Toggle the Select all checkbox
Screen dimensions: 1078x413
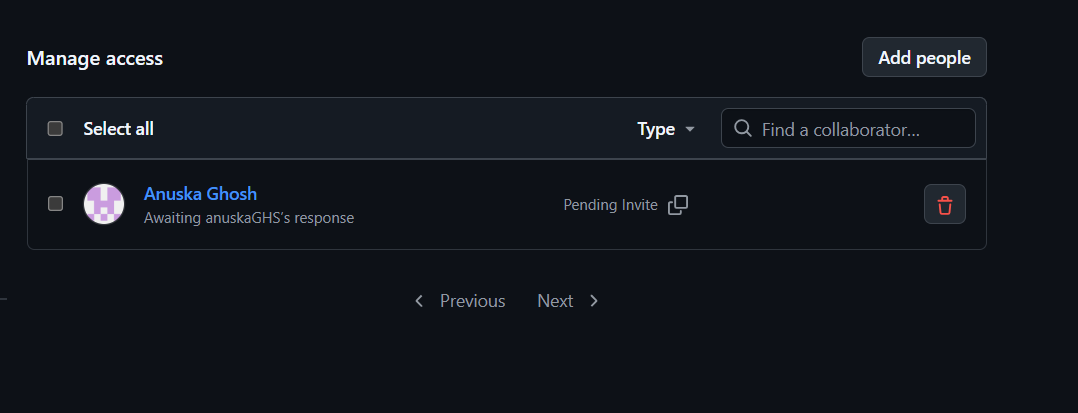tap(56, 128)
